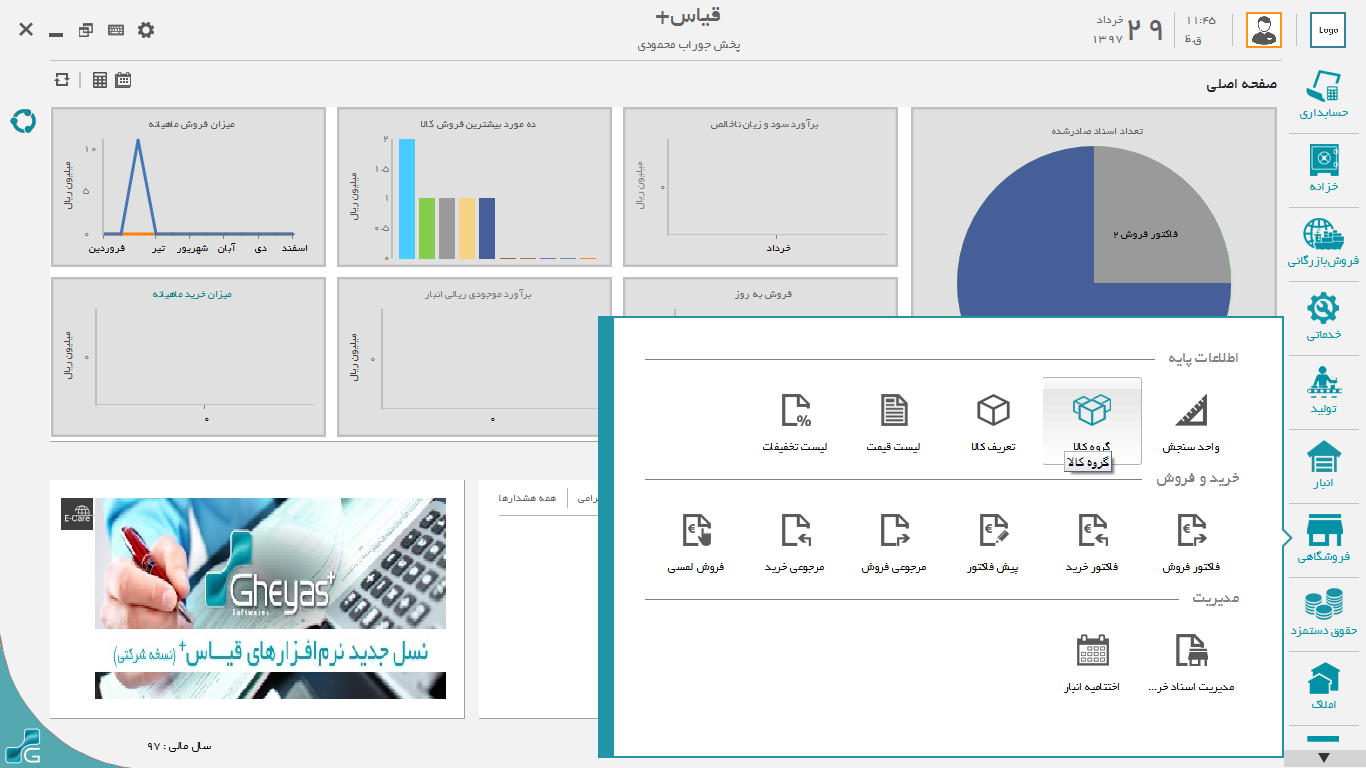1366x768 pixels.
Task: Click the صفحه اصلی page heading
Action: [1241, 85]
